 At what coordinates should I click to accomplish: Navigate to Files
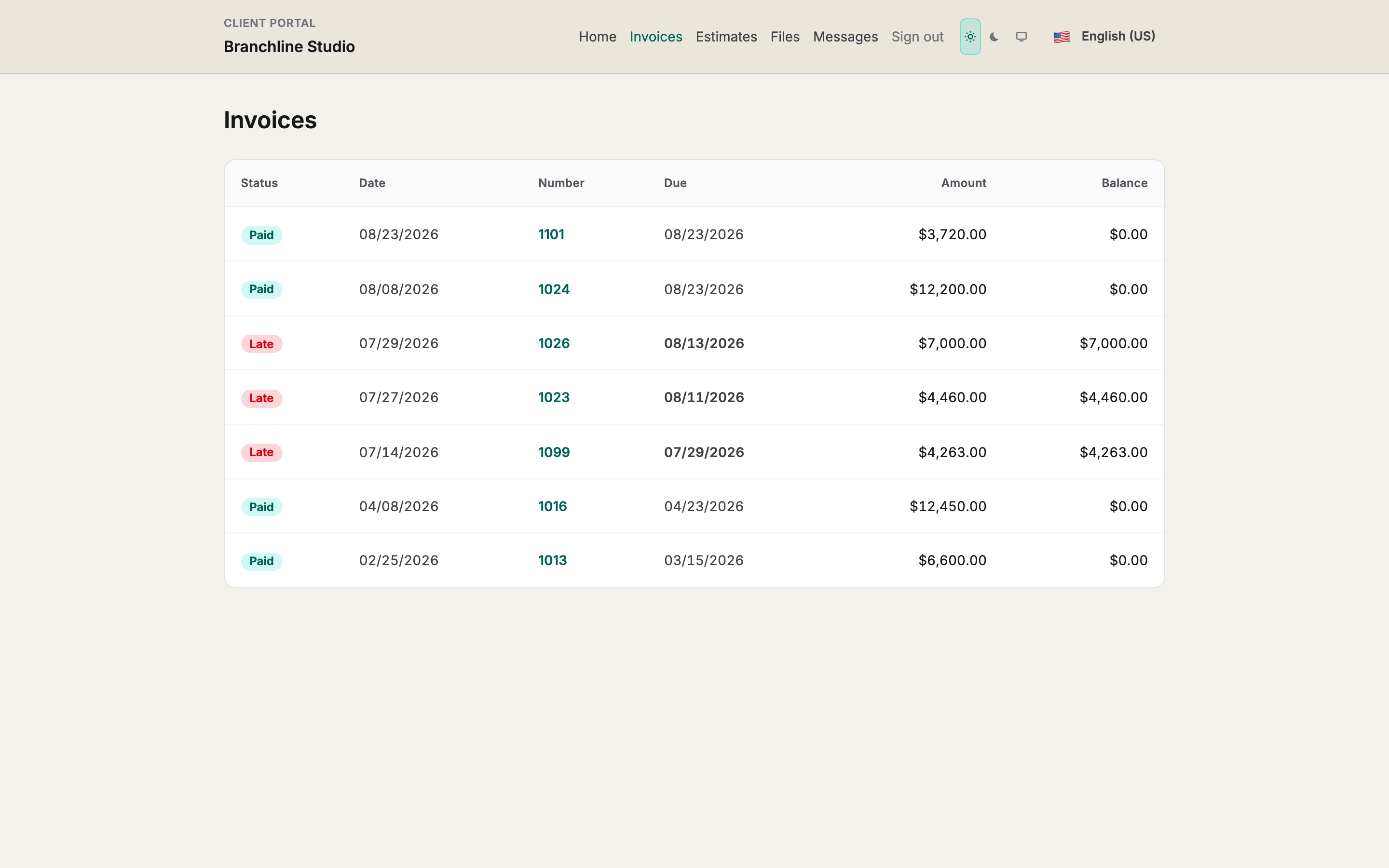click(785, 37)
